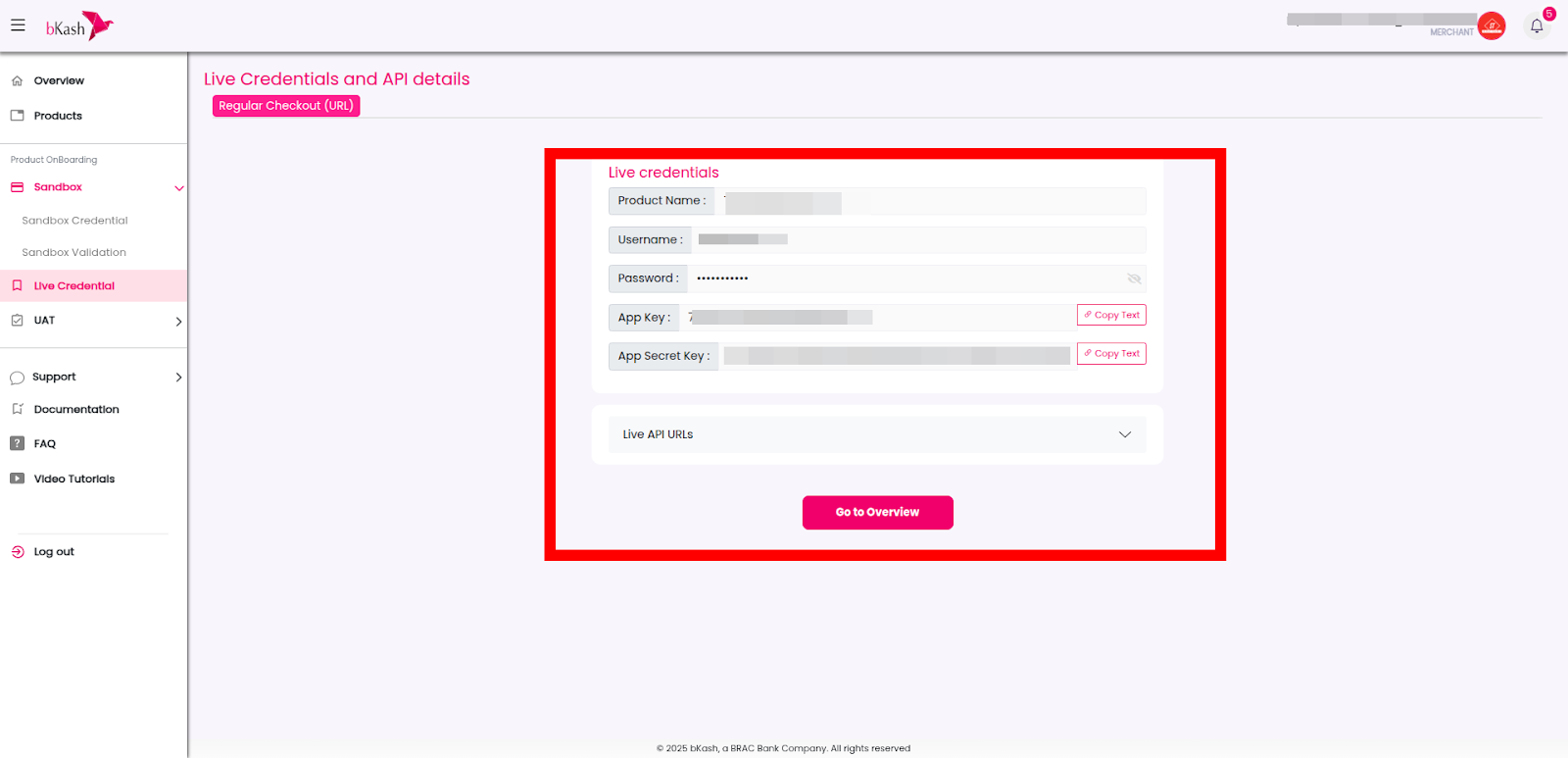Click the Sandbox card icon
The width and height of the screenshot is (1568, 758).
[x=17, y=187]
